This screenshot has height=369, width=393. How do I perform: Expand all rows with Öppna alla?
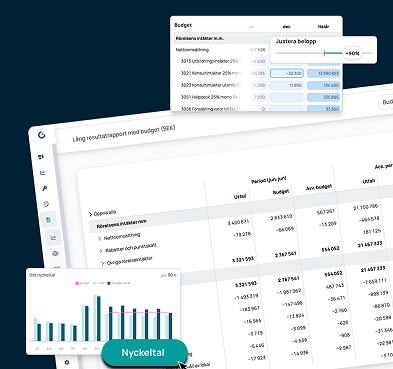[x=103, y=213]
